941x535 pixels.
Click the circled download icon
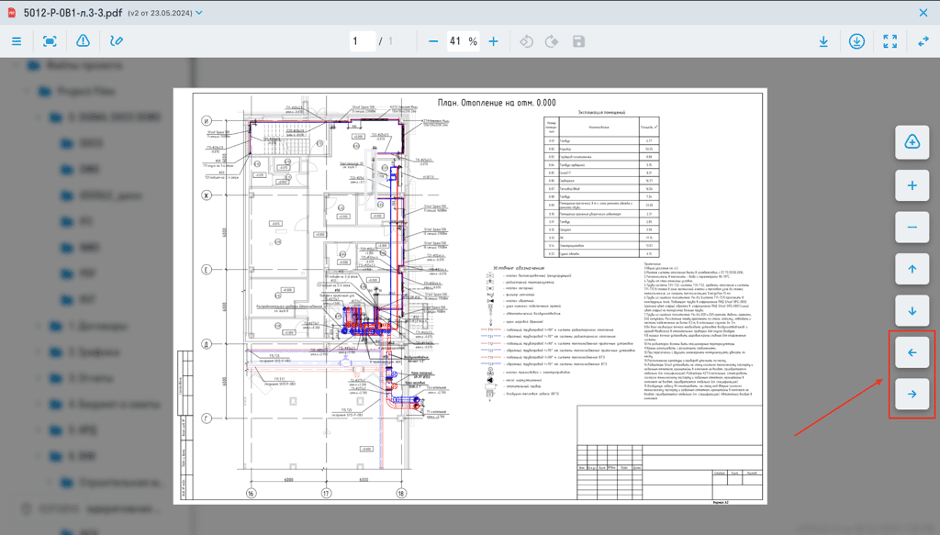point(857,41)
